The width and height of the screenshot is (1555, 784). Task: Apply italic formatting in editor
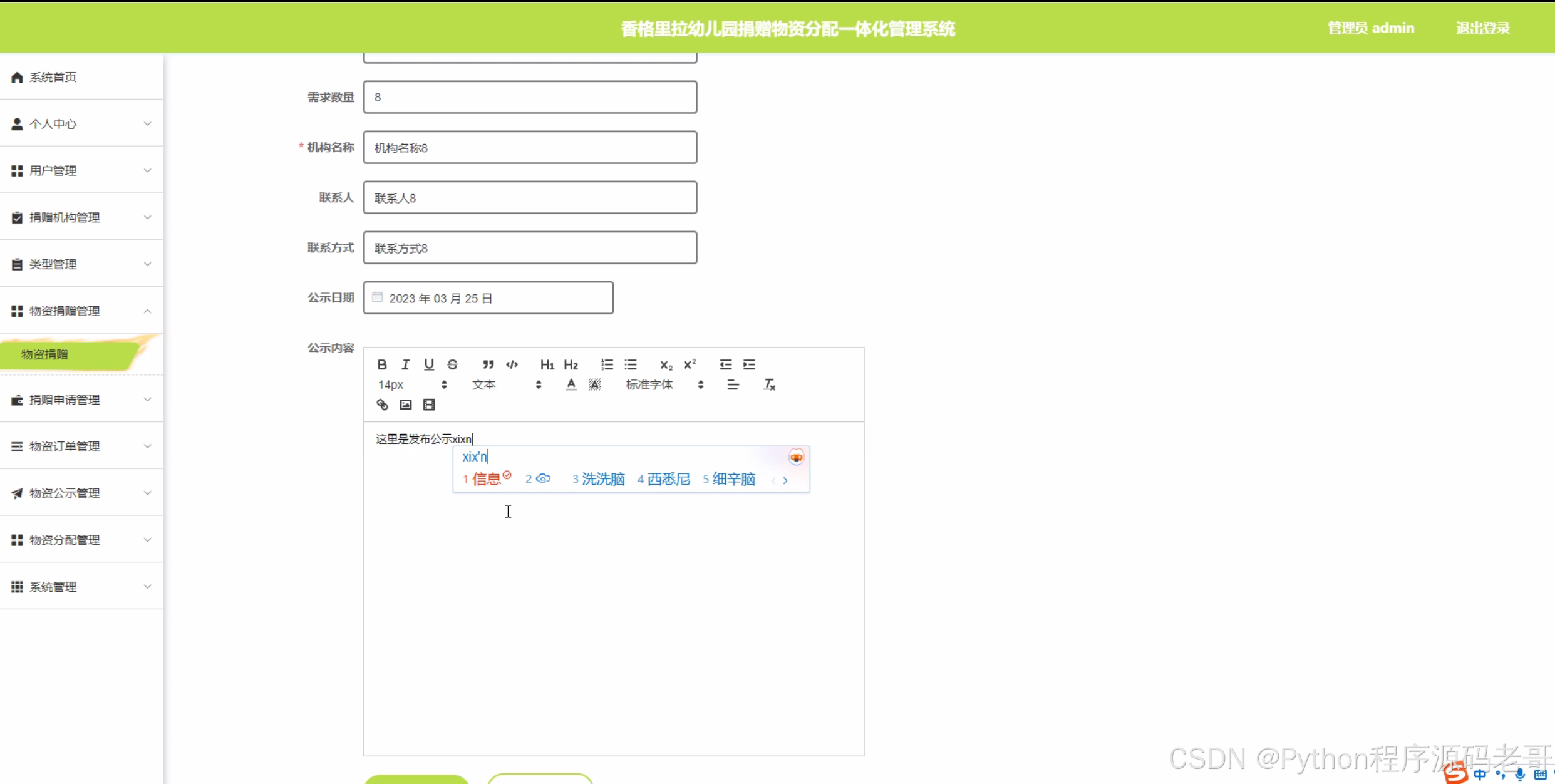[405, 364]
